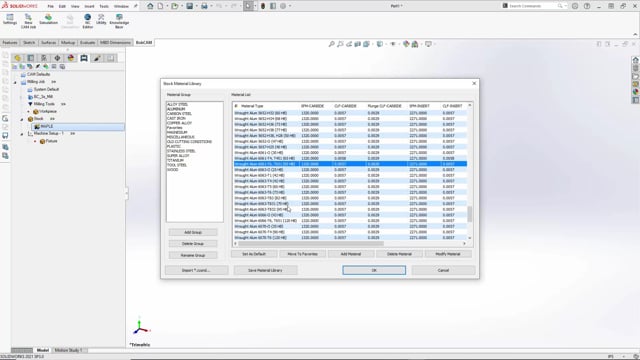Screen dimensions: 640x360
Task: Open the Tools menu
Action: point(104,7)
